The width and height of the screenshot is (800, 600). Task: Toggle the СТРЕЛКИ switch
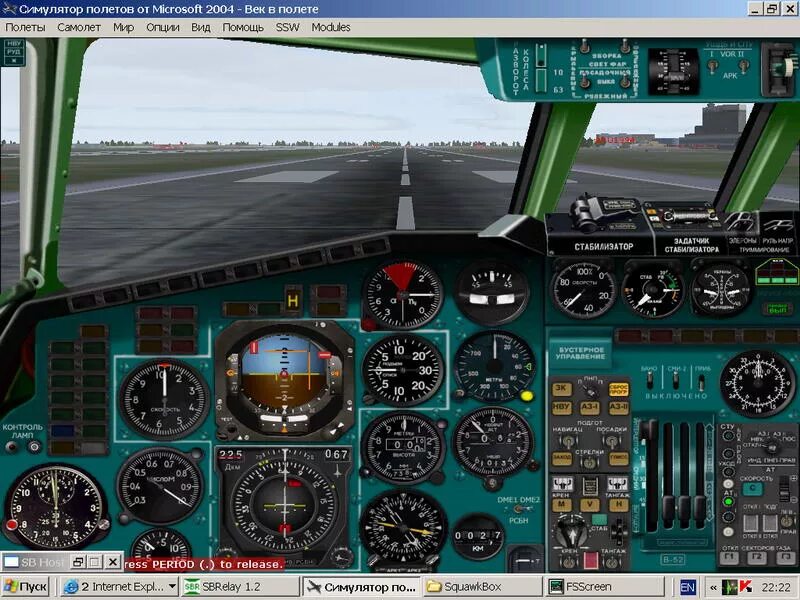(x=590, y=462)
